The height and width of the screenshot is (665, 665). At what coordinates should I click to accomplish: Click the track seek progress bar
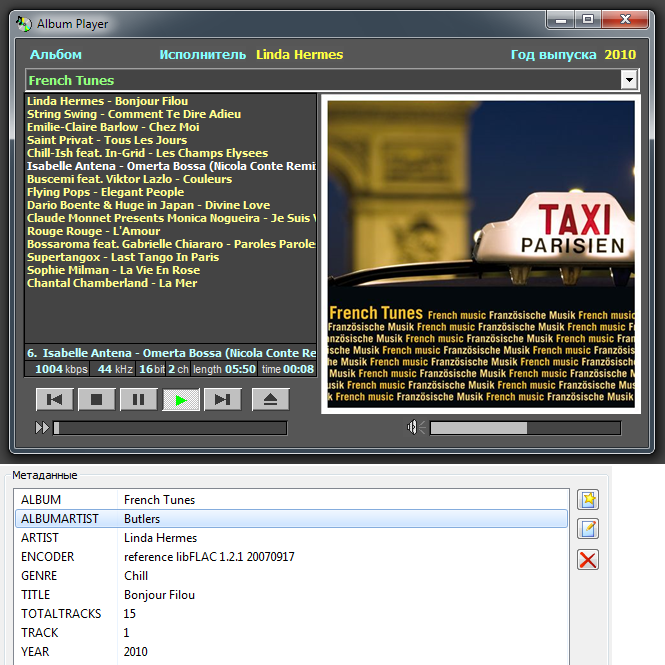click(170, 428)
